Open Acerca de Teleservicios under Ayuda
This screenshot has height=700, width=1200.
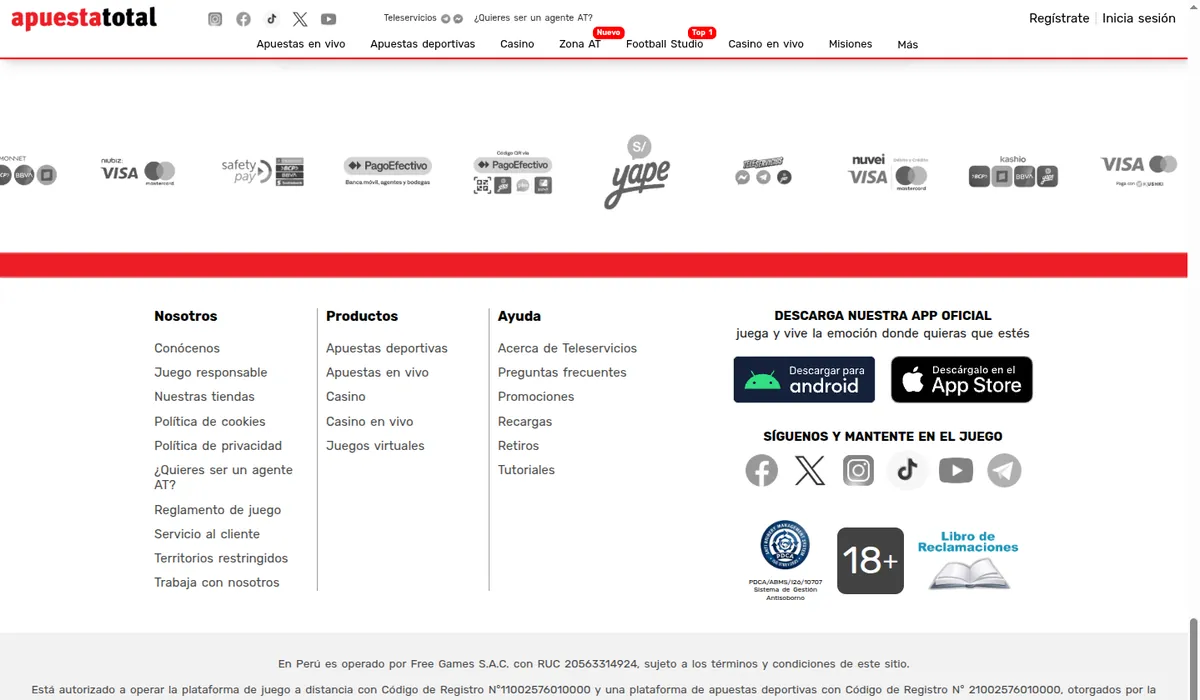coord(567,348)
